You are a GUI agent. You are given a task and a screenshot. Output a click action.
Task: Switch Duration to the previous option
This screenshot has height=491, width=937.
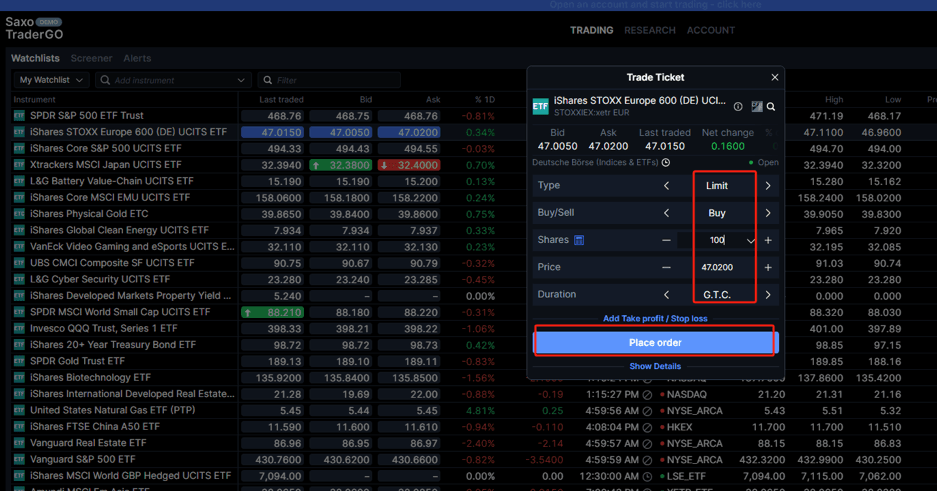[x=667, y=295]
